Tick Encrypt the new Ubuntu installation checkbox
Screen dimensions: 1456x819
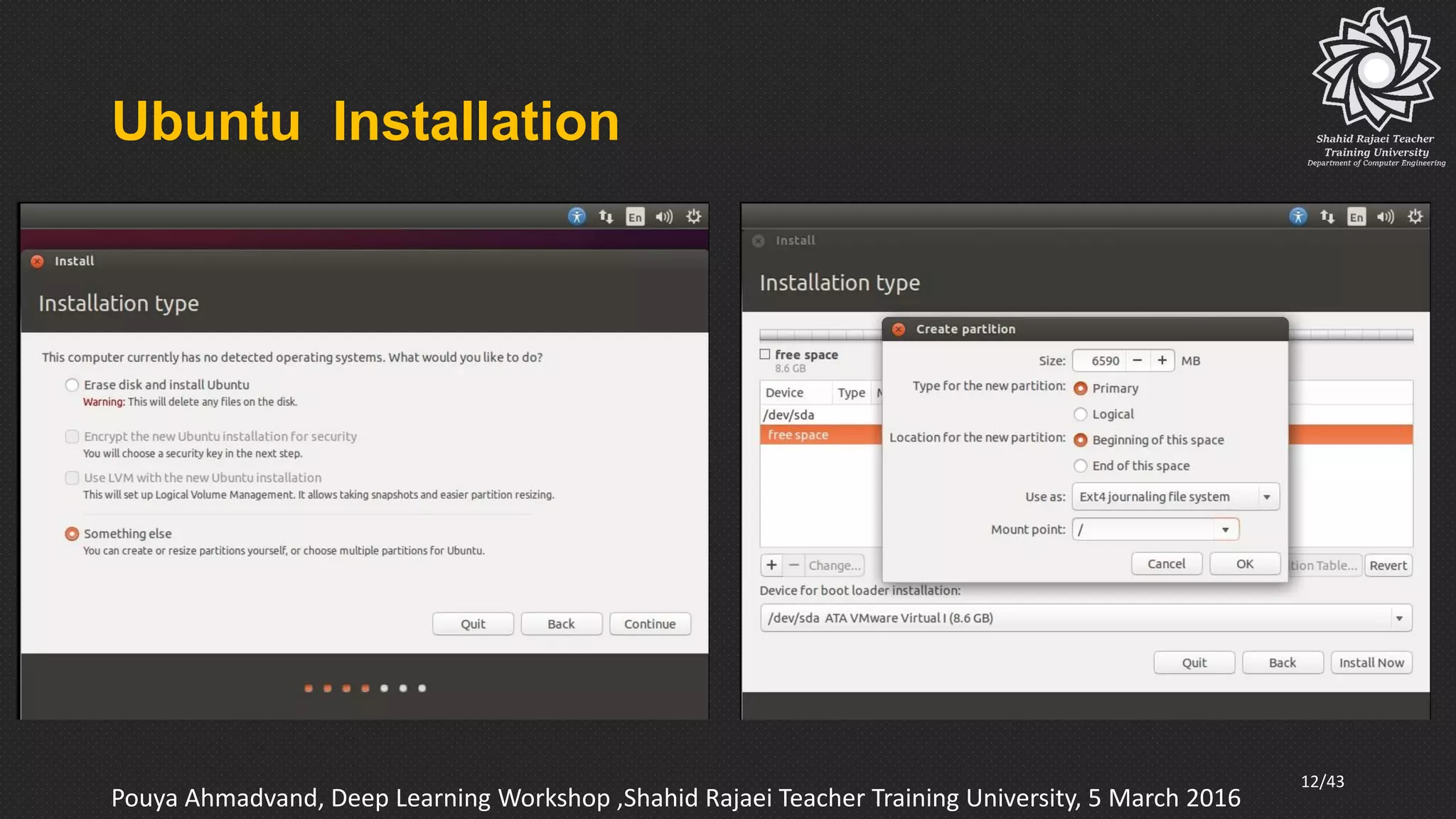(72, 437)
